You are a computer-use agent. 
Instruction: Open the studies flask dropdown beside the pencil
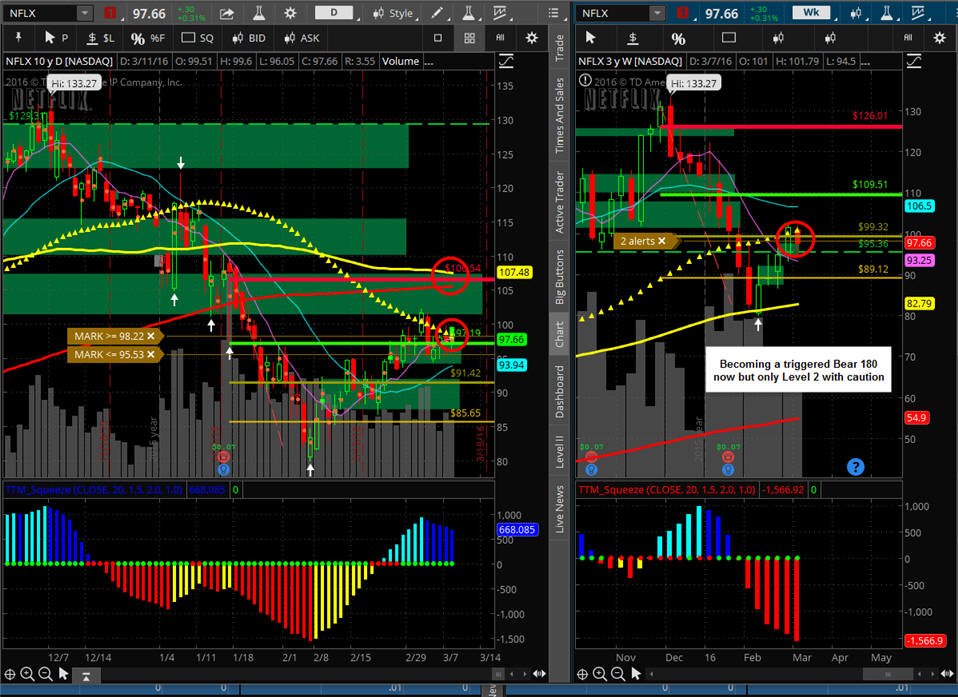click(469, 13)
